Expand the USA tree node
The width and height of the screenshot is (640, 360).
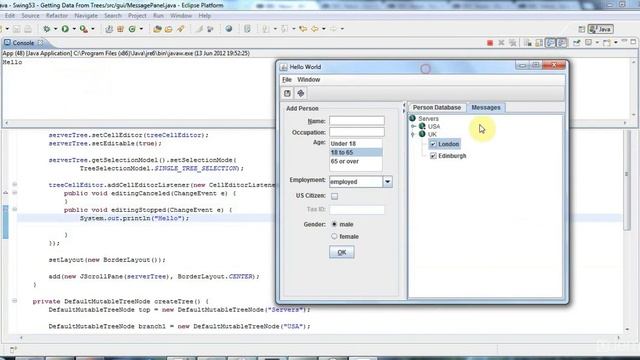click(x=413, y=127)
